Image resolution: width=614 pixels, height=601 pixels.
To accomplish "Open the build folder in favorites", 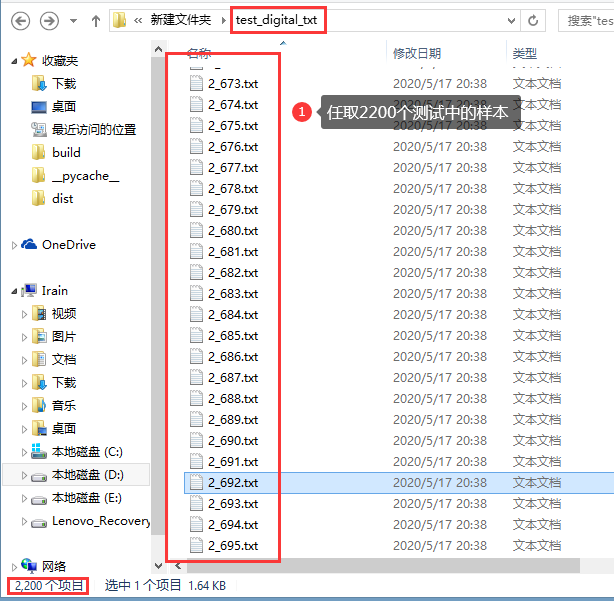I will click(x=66, y=152).
